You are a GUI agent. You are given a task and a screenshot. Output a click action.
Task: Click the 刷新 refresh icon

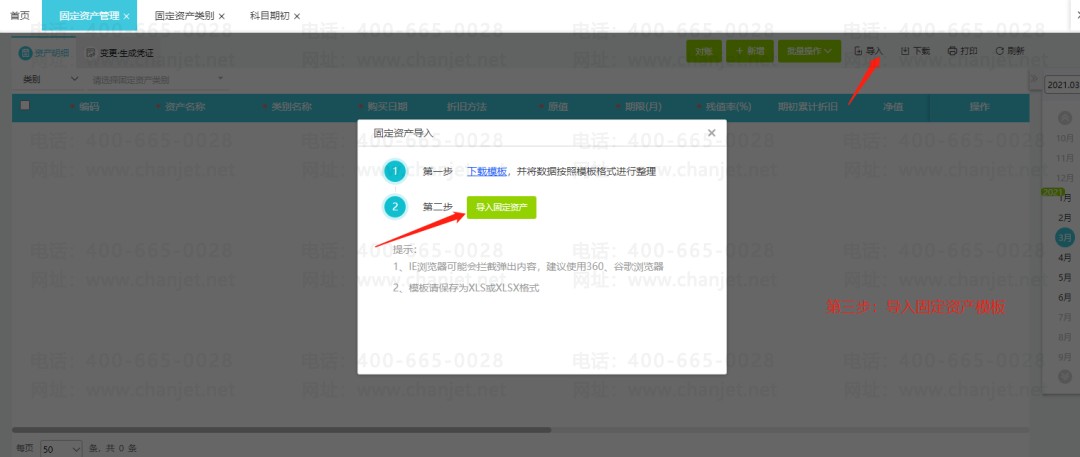pos(999,51)
